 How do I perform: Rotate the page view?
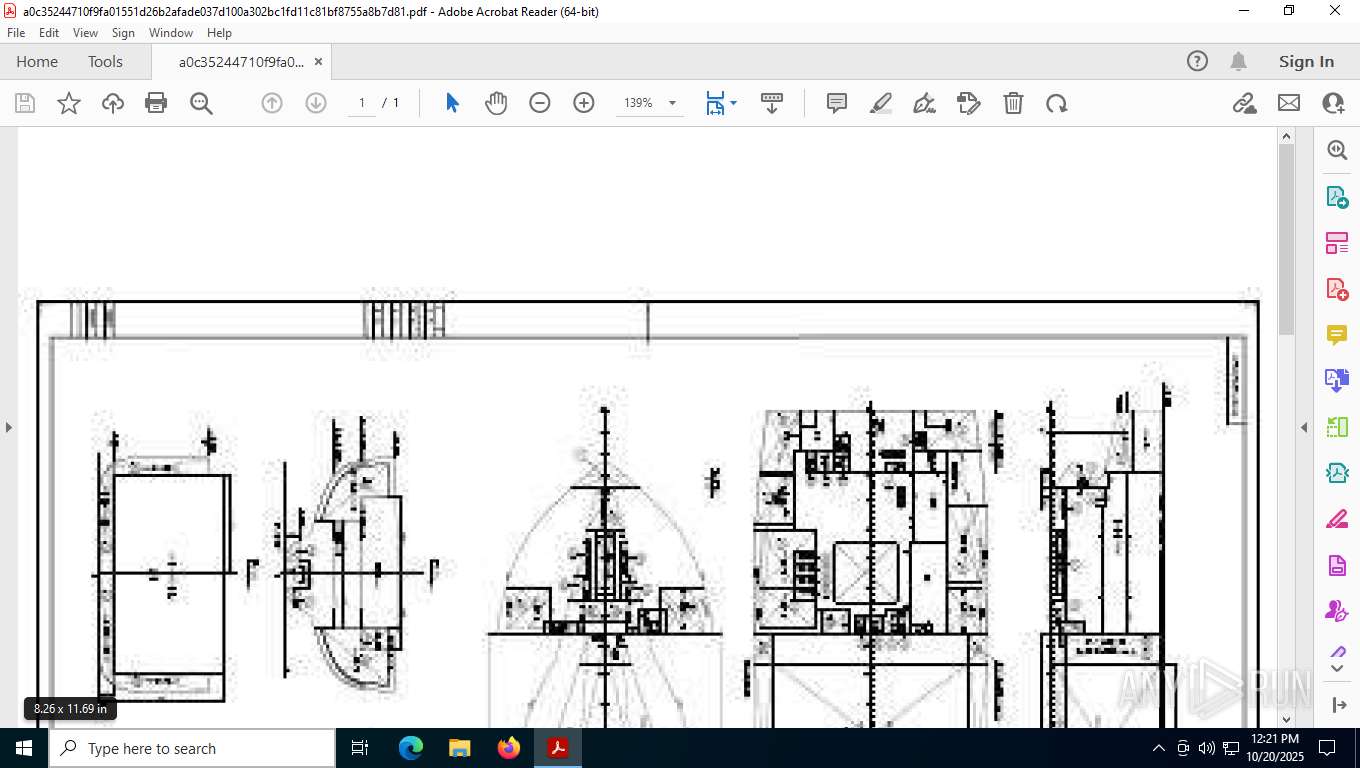click(1057, 103)
